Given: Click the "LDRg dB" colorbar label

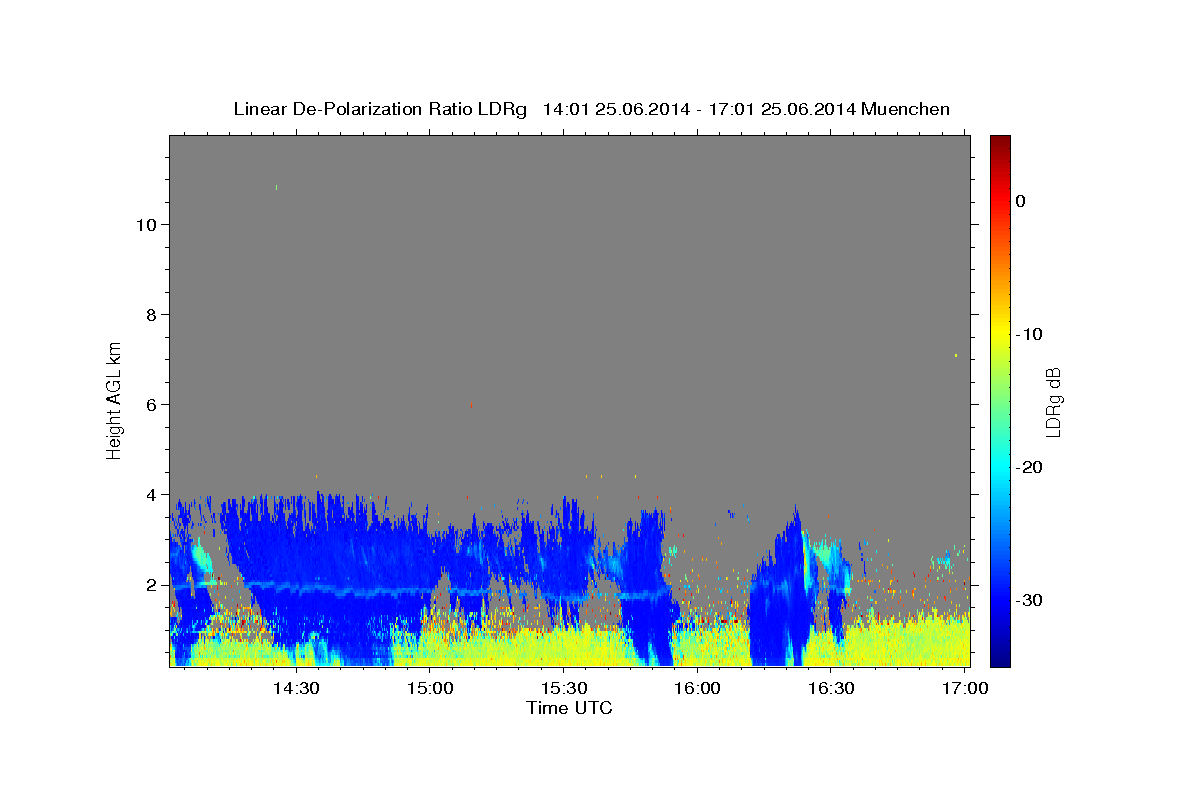Looking at the screenshot, I should [x=1053, y=401].
